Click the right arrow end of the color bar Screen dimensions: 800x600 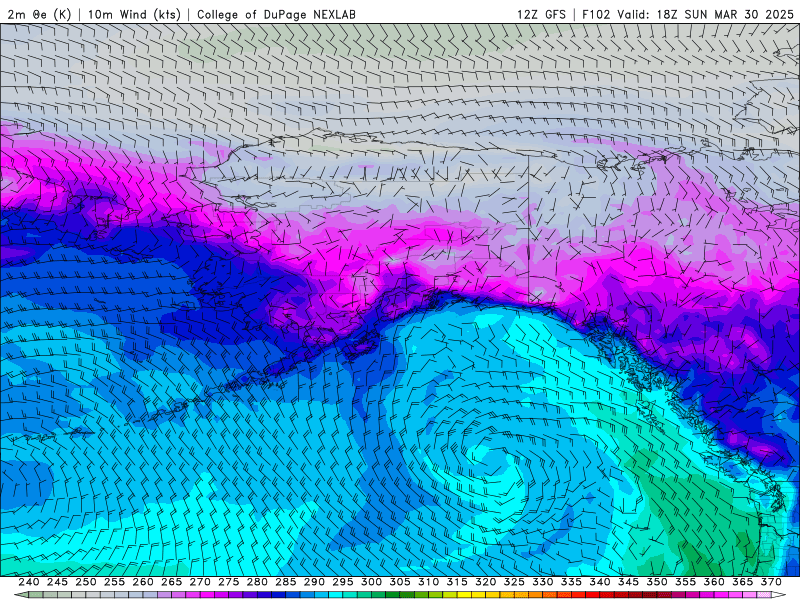coord(779,595)
